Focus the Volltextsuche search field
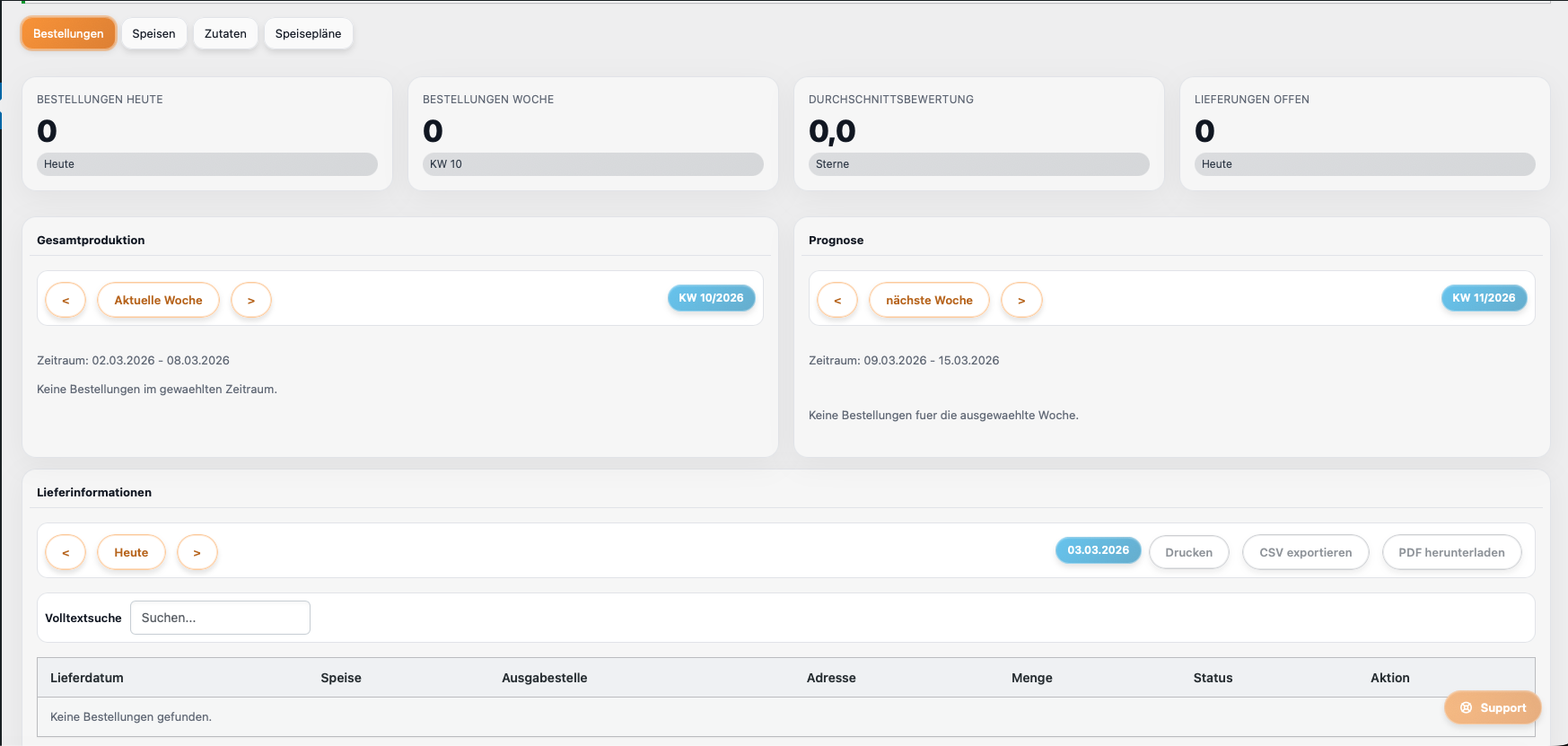Image resolution: width=1568 pixels, height=746 pixels. (220, 618)
